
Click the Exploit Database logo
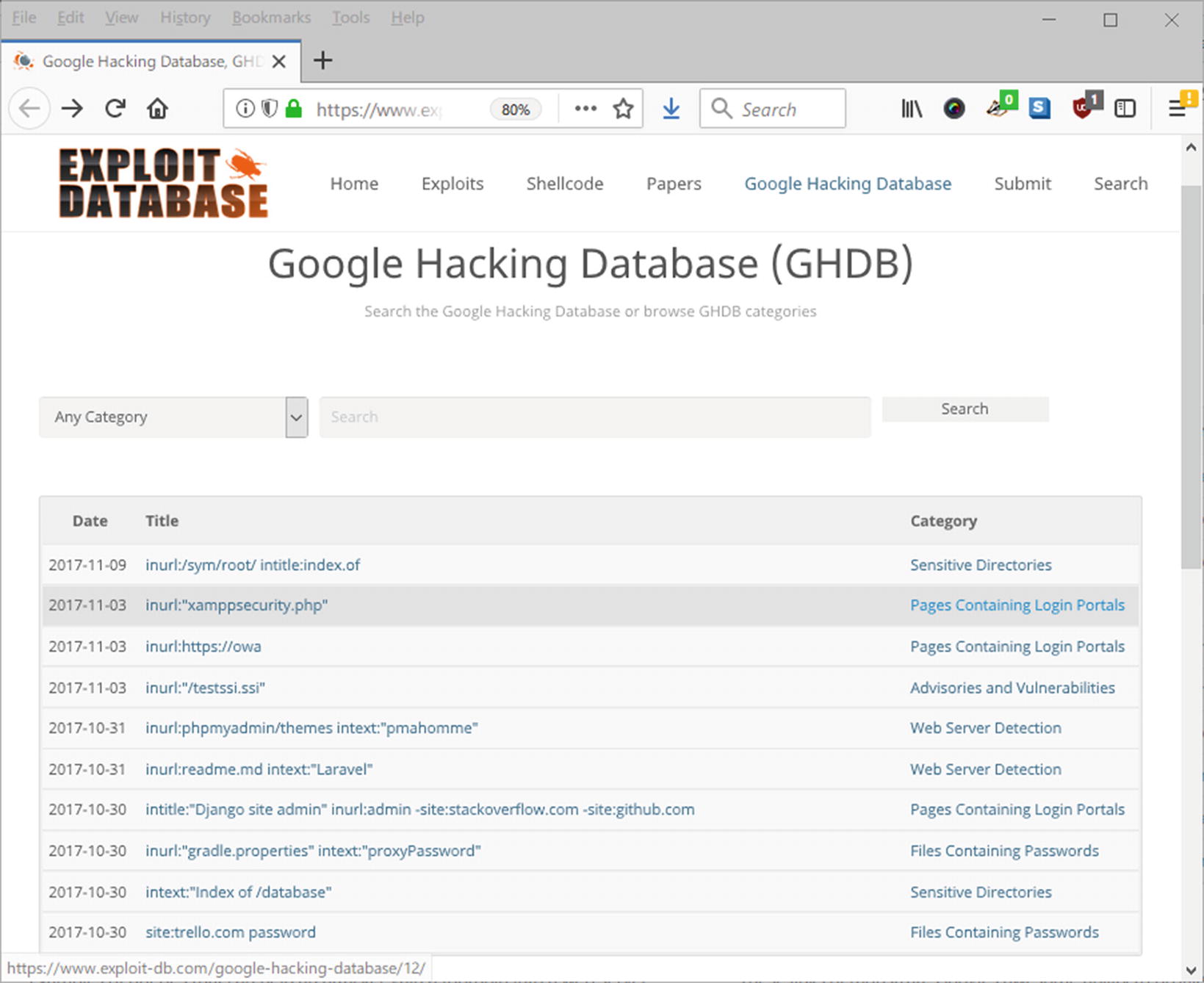tap(163, 183)
